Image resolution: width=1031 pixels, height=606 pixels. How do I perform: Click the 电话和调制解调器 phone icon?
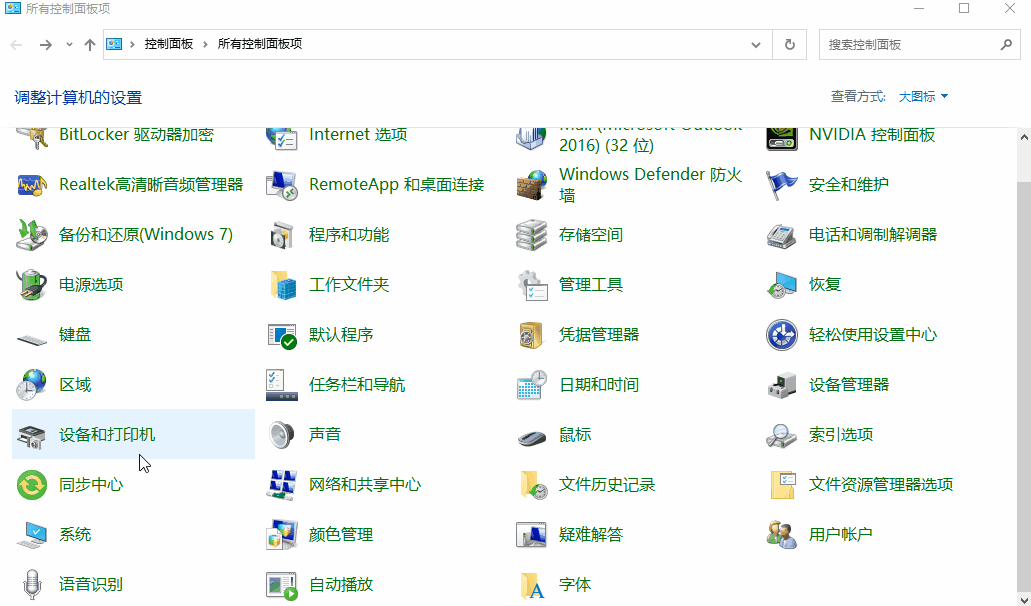click(781, 235)
